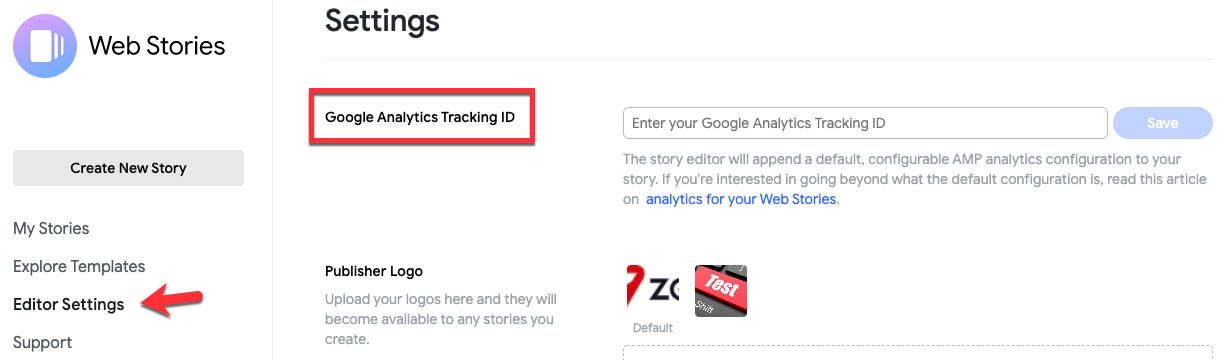This screenshot has height=360, width=1231.
Task: Select Editor Settings in the sidebar
Action: point(69,305)
